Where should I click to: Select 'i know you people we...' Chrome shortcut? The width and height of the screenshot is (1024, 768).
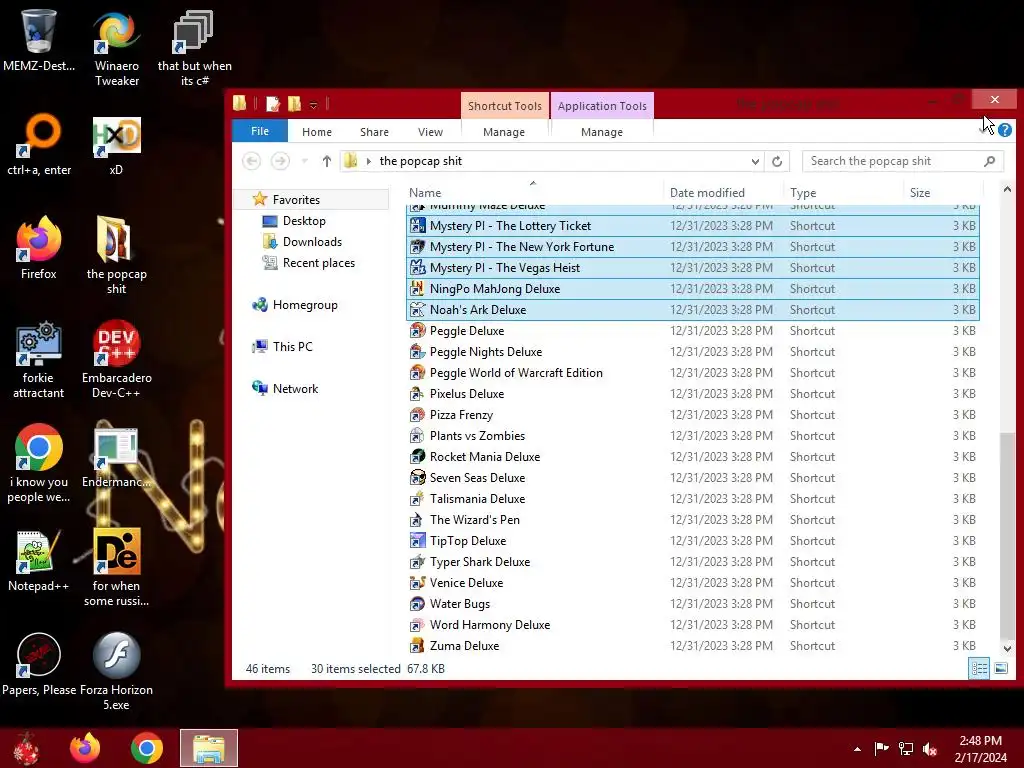pos(39,464)
